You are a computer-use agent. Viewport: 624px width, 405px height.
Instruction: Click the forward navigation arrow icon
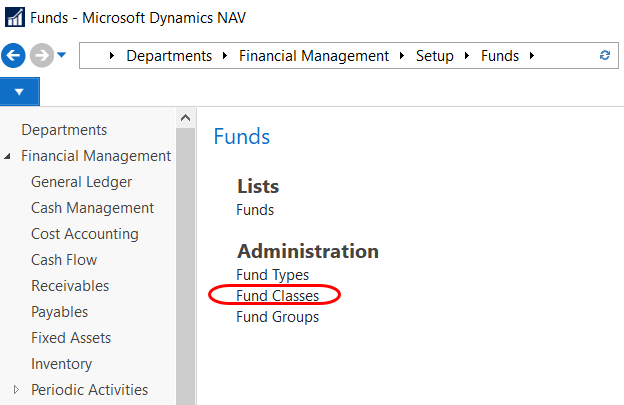click(x=41, y=55)
